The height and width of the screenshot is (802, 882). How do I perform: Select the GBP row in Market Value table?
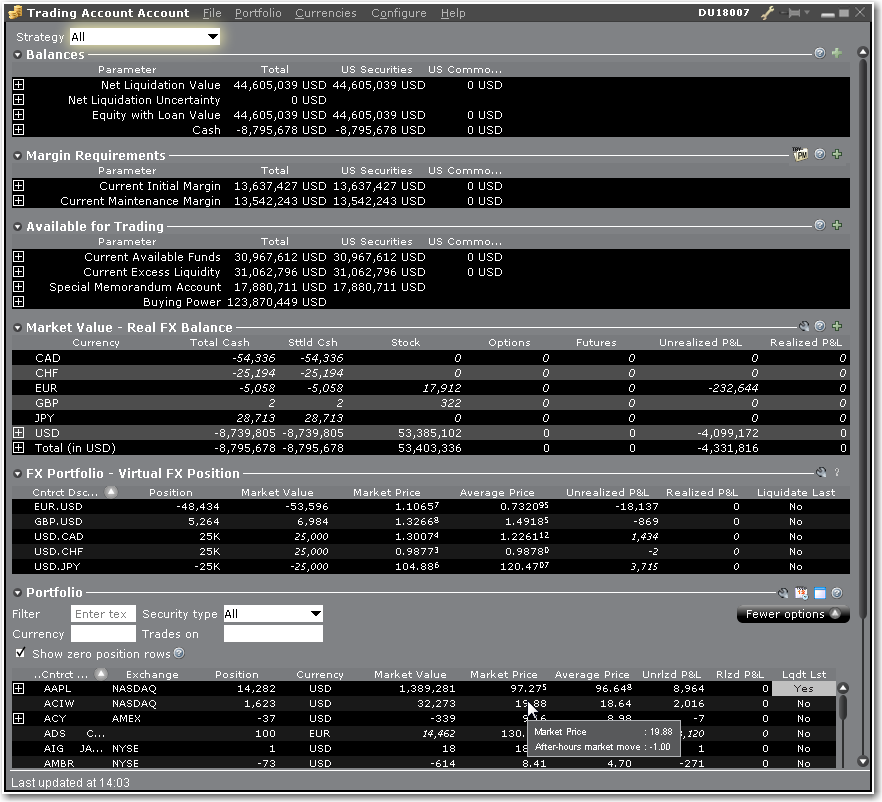431,403
